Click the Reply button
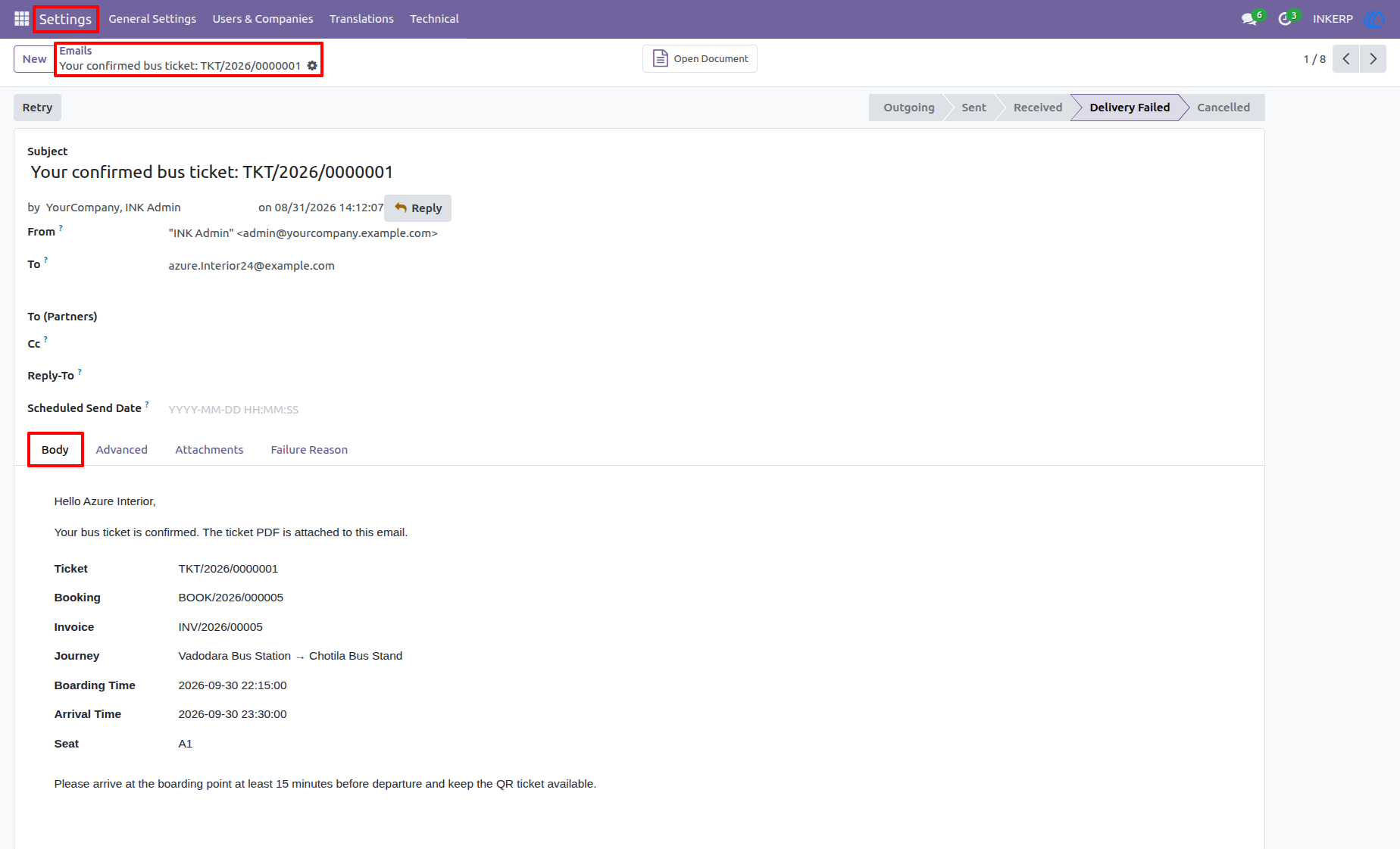Screen dimensions: 1400x849 click(x=418, y=208)
